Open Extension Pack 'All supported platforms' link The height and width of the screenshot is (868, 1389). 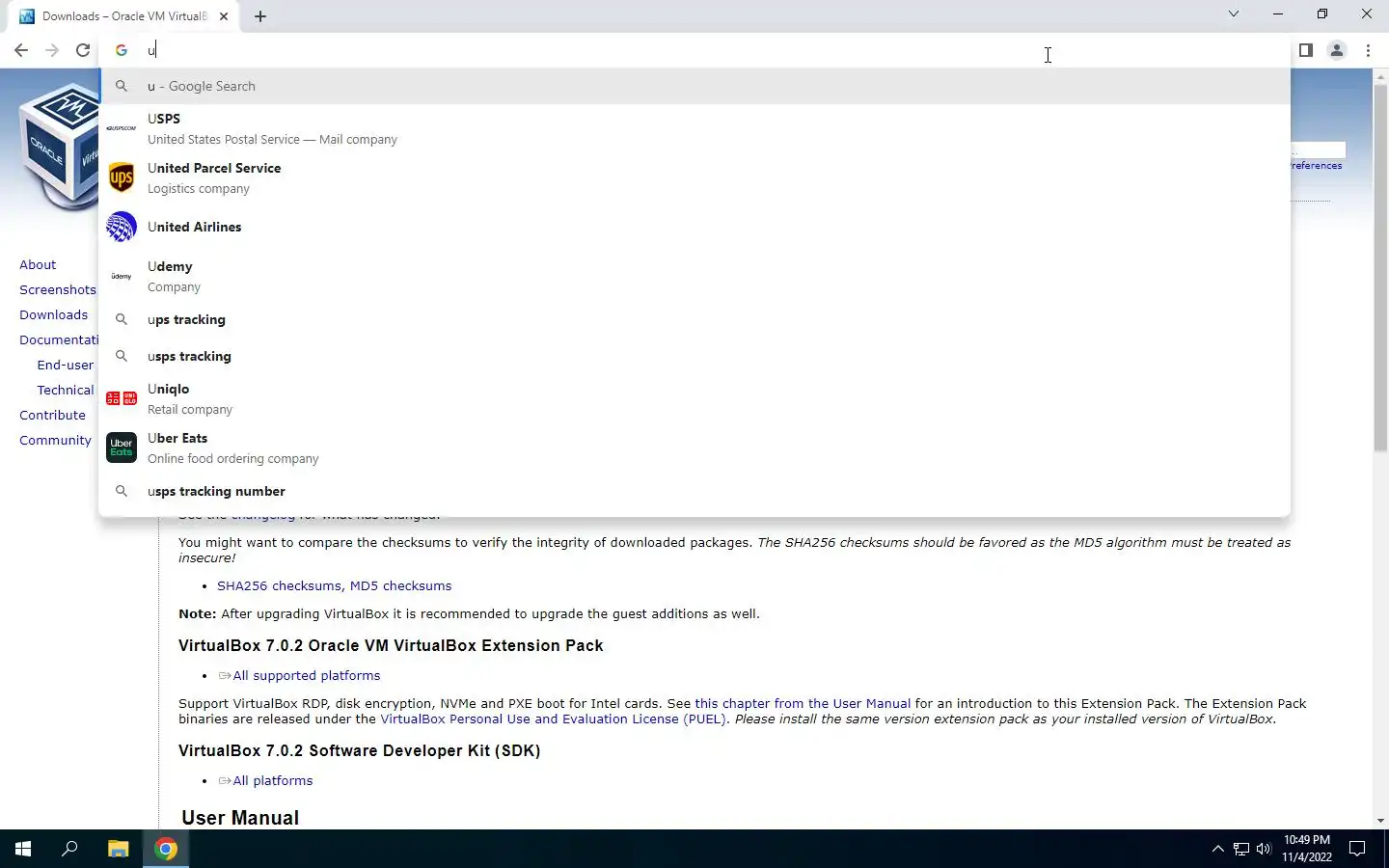[x=307, y=675]
